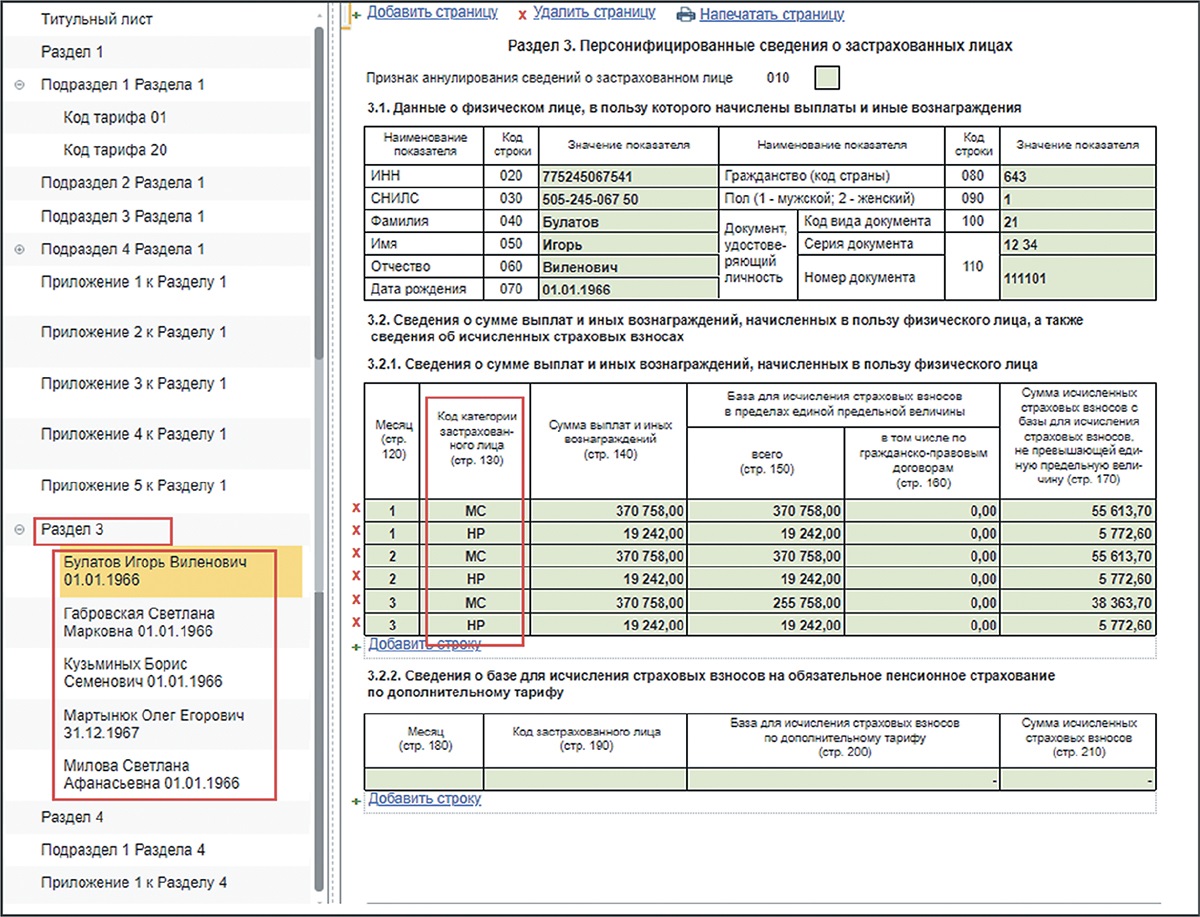Collapse the Раздел 3 tree node
Screen dimensions: 1200x917
point(20,530)
